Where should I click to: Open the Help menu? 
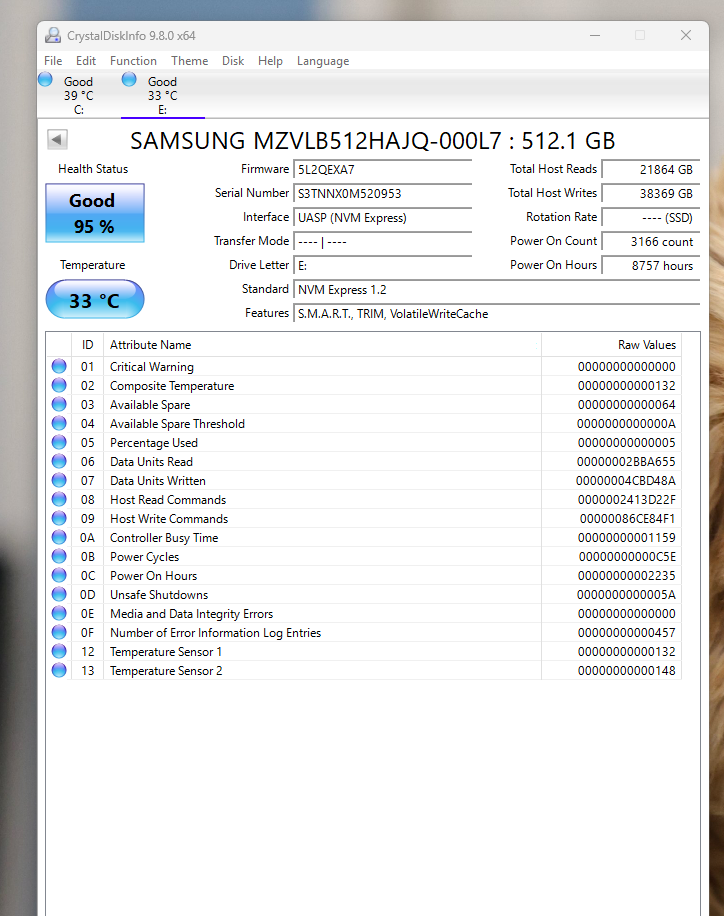(270, 61)
